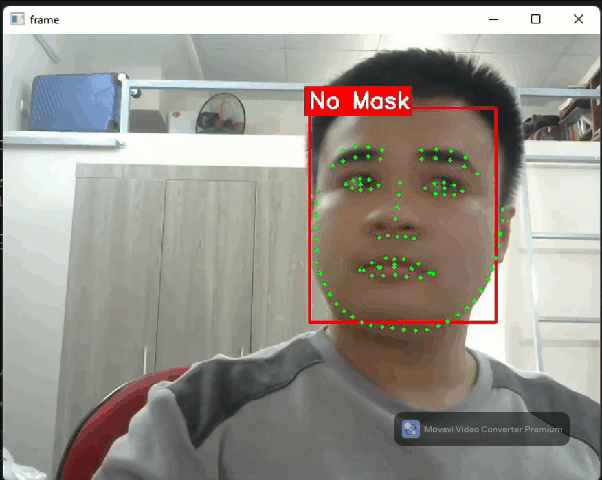Viewport: 602px width, 480px height.
Task: Click the green landmark dot at the chin
Action: click(x=402, y=328)
